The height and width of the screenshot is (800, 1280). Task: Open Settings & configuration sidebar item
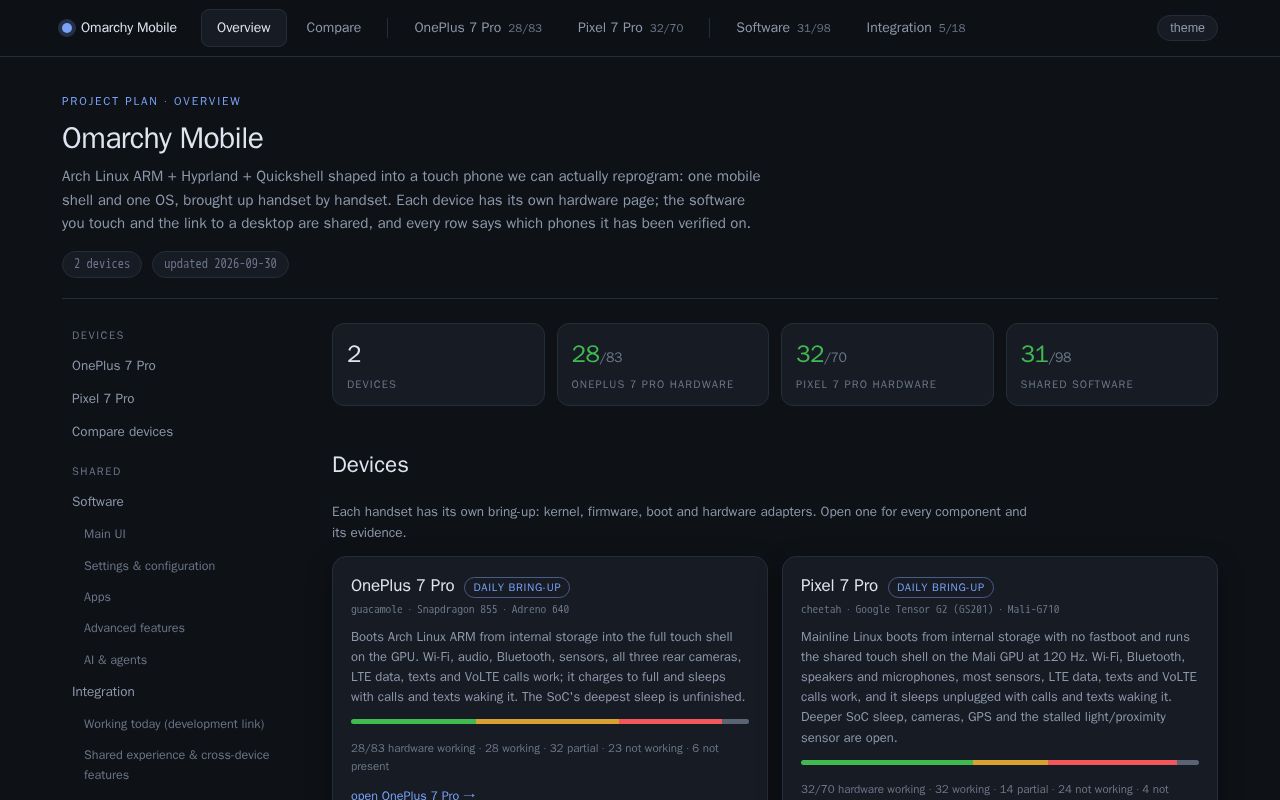[149, 566]
